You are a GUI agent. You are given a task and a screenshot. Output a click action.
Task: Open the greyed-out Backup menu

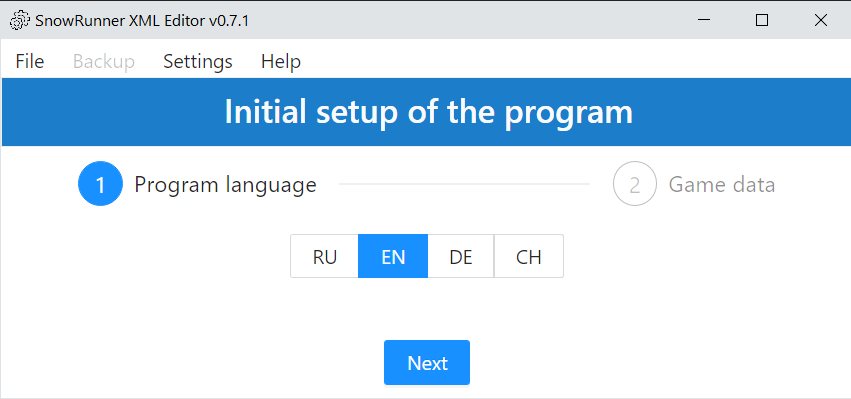pyautogui.click(x=103, y=61)
